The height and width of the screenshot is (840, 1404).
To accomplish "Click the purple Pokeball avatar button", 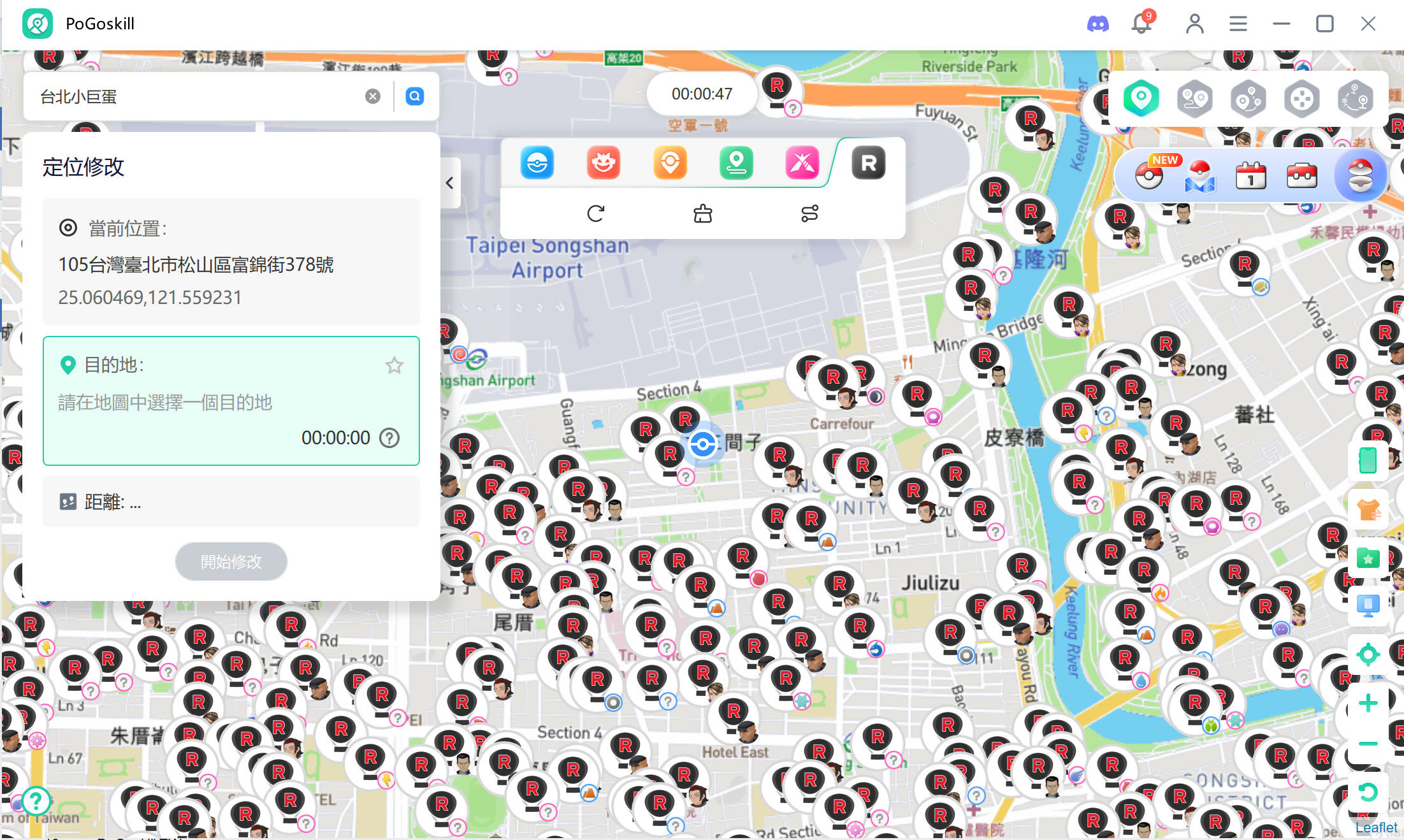I will pos(1360,176).
